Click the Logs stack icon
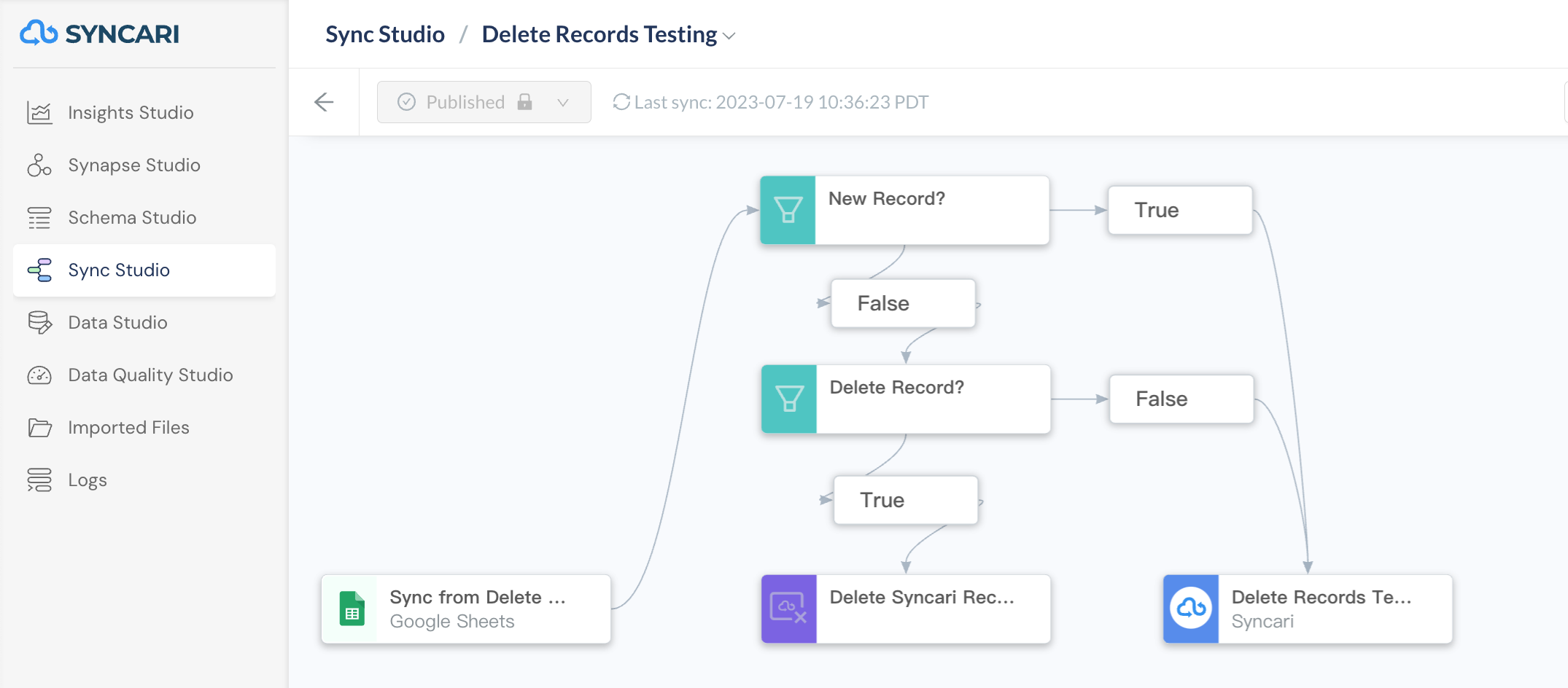1568x688 pixels. 39,480
